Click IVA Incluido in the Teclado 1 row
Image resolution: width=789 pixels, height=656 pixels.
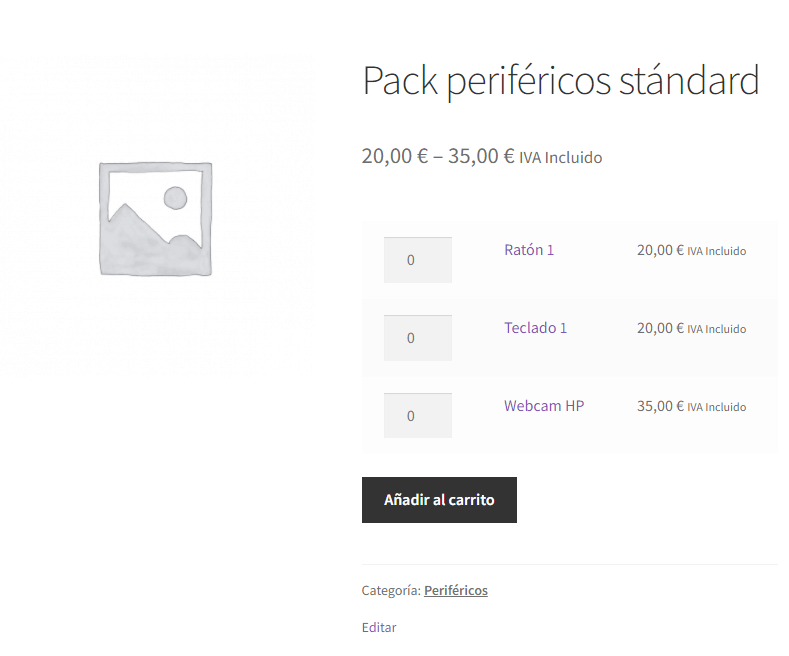(x=717, y=329)
